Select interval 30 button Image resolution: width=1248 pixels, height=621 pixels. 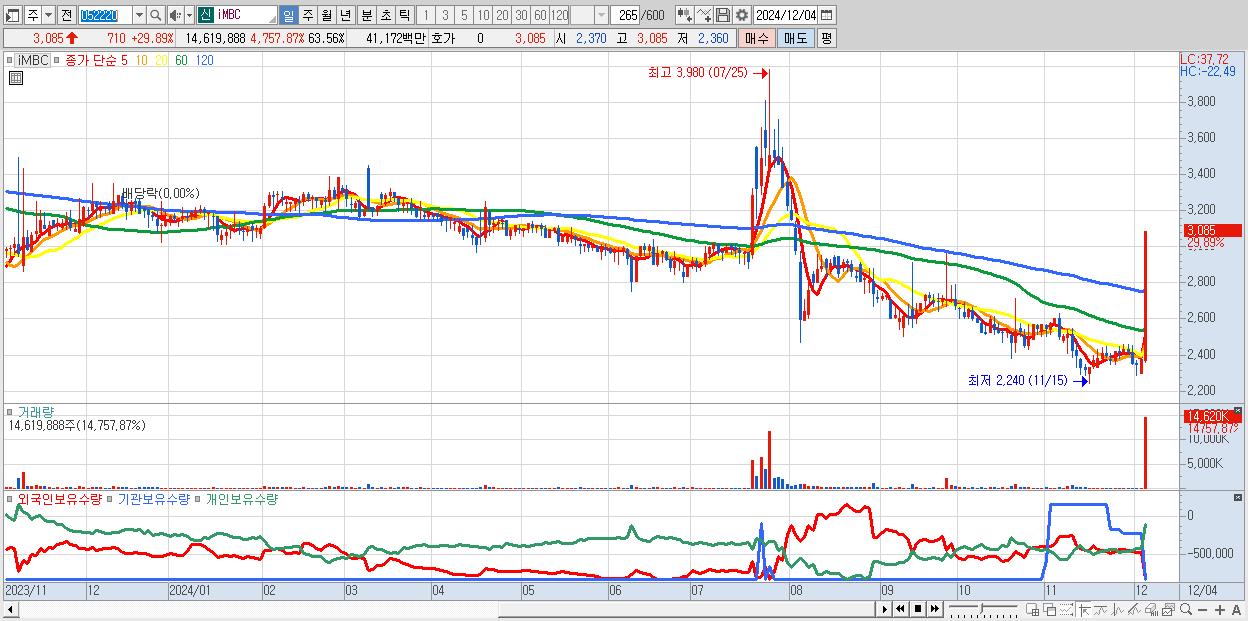click(521, 15)
